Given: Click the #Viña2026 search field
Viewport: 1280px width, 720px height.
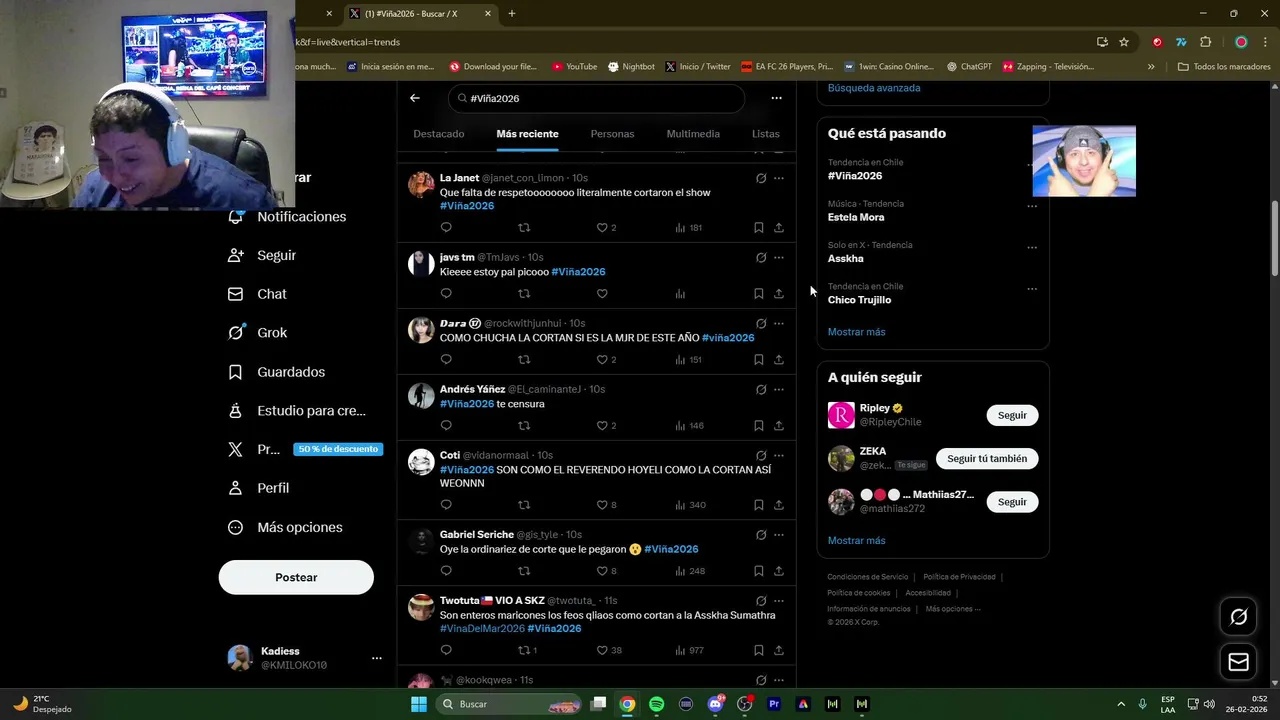Looking at the screenshot, I should (x=596, y=98).
